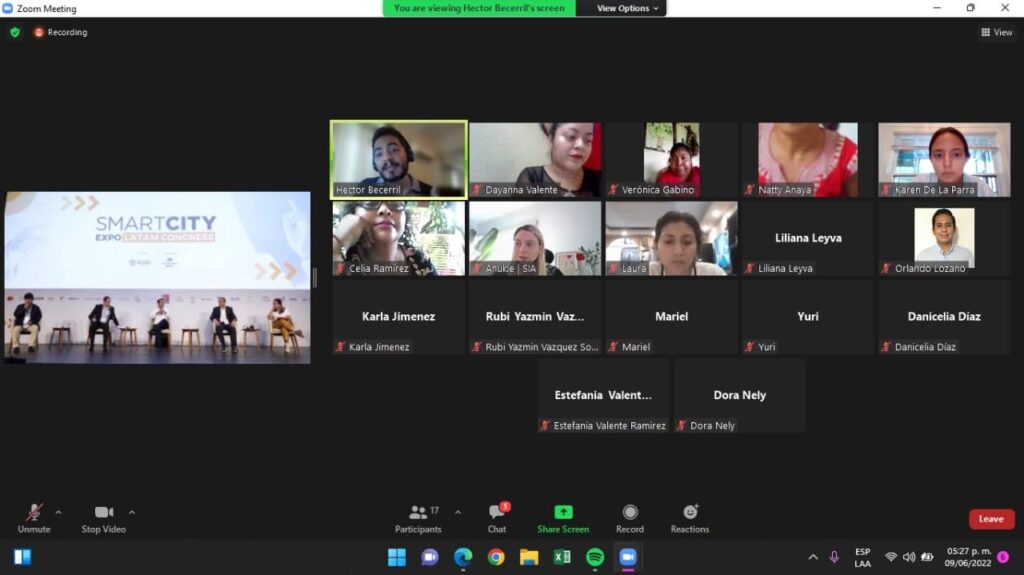Select Natty Anaya video tile
Screen dimensions: 1024x575
coord(808,159)
